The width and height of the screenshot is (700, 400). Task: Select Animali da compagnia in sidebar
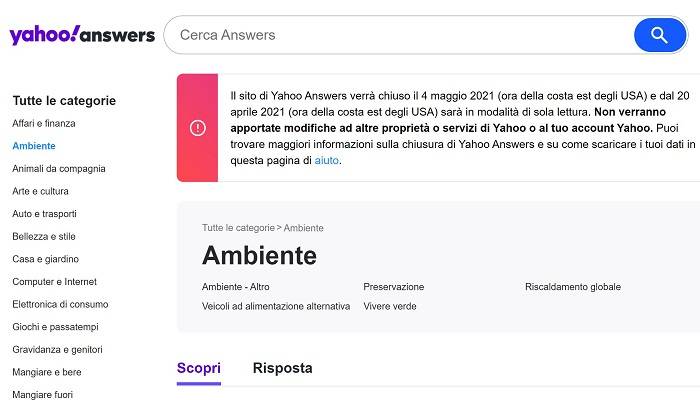[x=59, y=169]
